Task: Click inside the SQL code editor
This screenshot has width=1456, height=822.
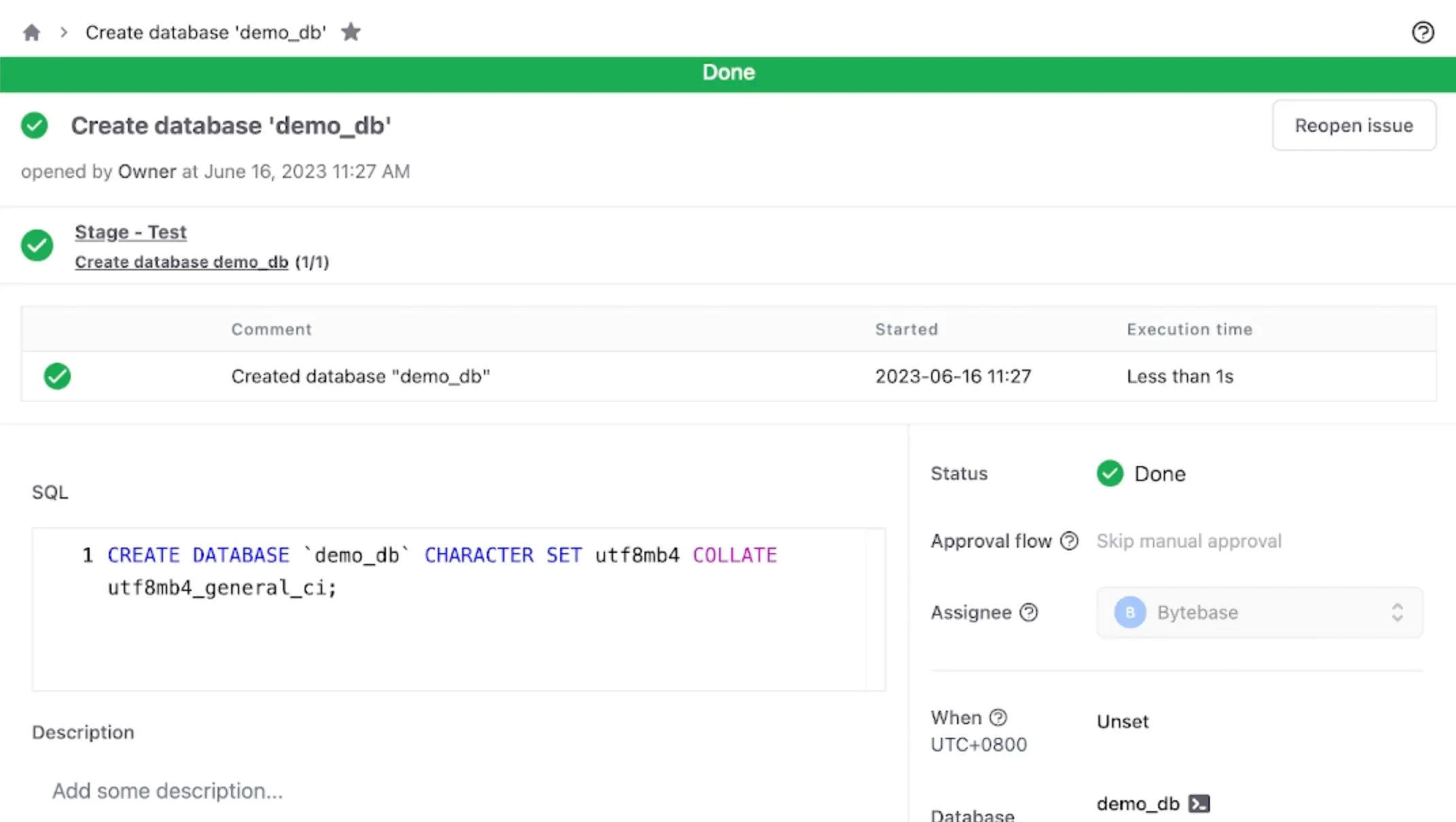Action: pyautogui.click(x=459, y=609)
